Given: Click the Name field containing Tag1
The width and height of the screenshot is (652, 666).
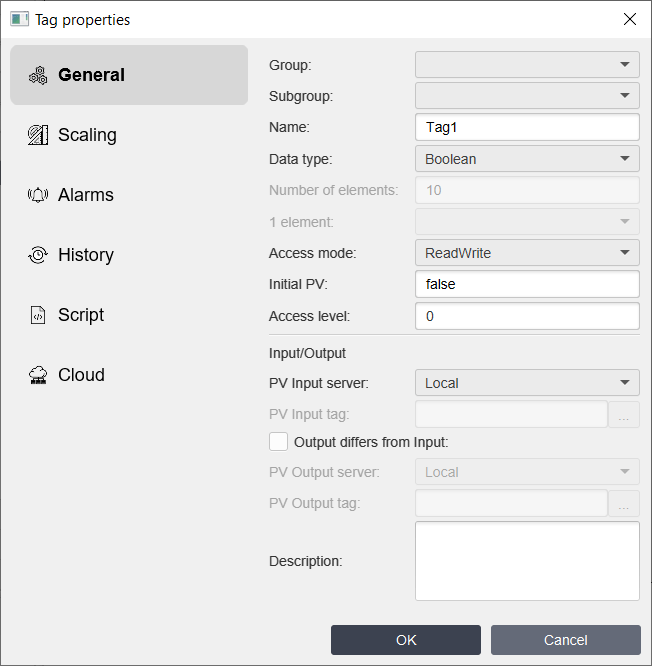Looking at the screenshot, I should [527, 127].
